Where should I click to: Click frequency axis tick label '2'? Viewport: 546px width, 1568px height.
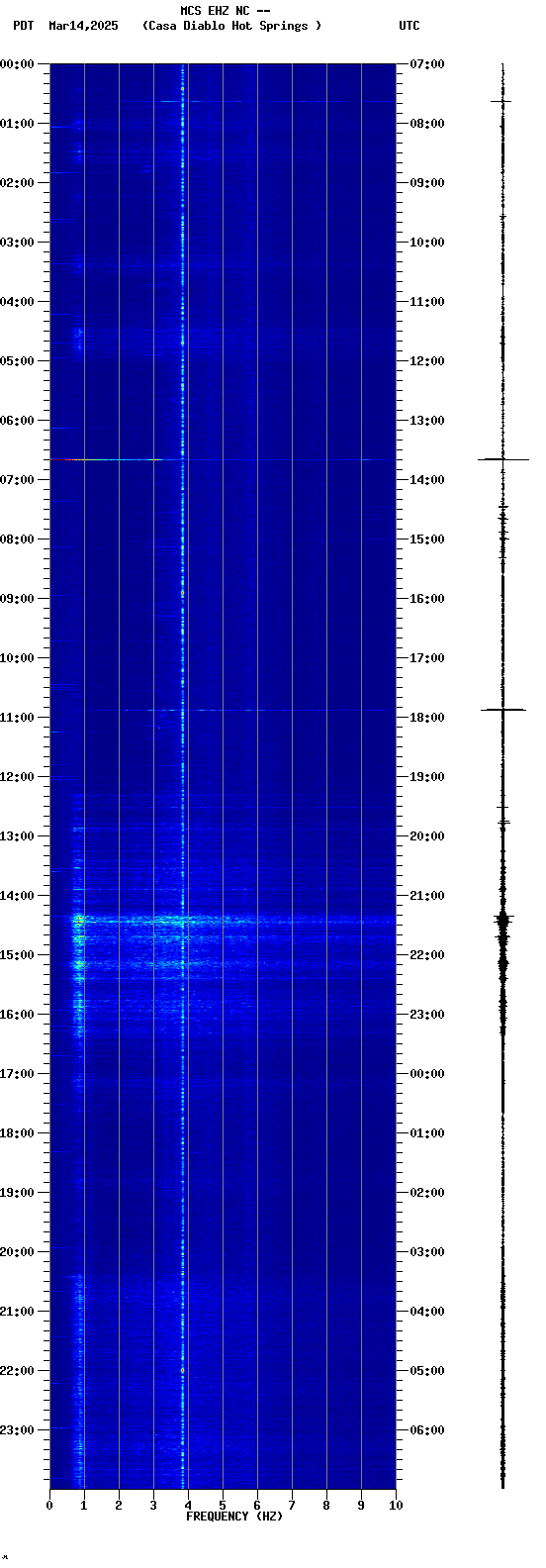119,1506
